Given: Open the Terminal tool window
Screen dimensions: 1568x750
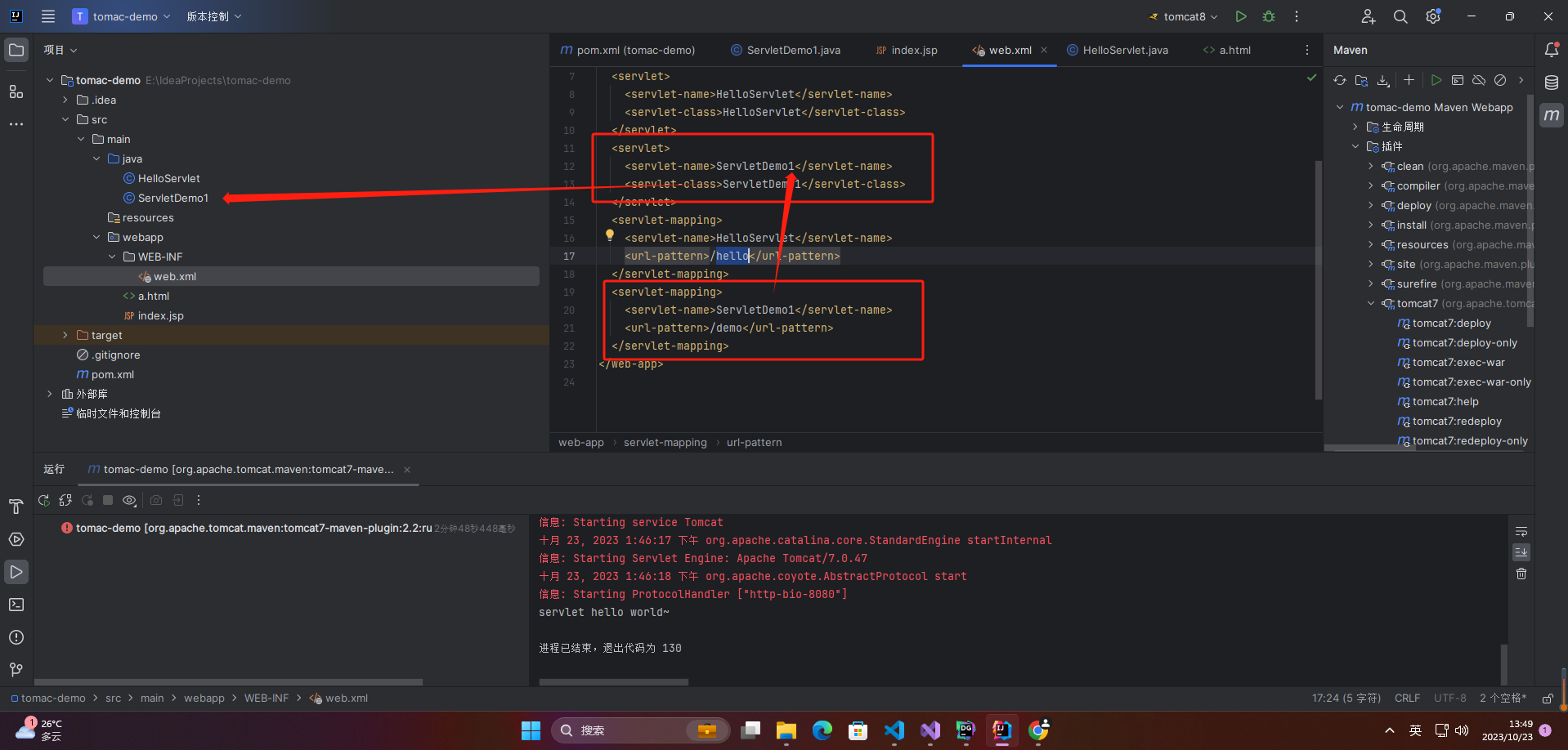Looking at the screenshot, I should (16, 605).
